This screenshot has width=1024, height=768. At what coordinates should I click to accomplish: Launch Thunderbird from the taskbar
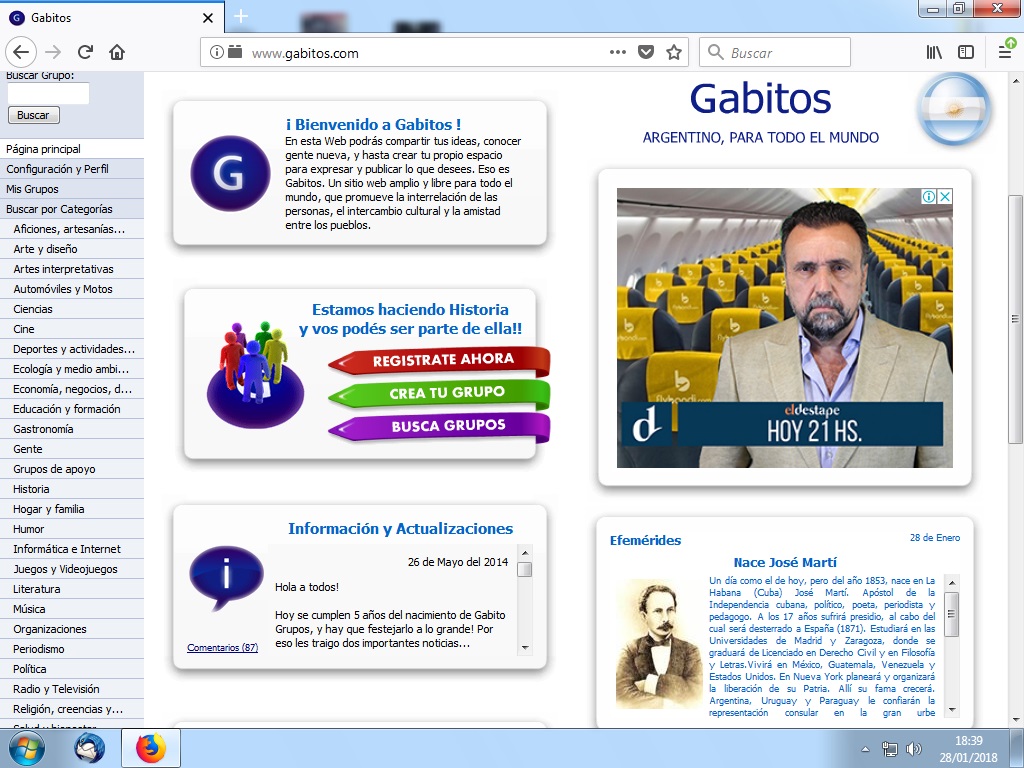tap(89, 748)
